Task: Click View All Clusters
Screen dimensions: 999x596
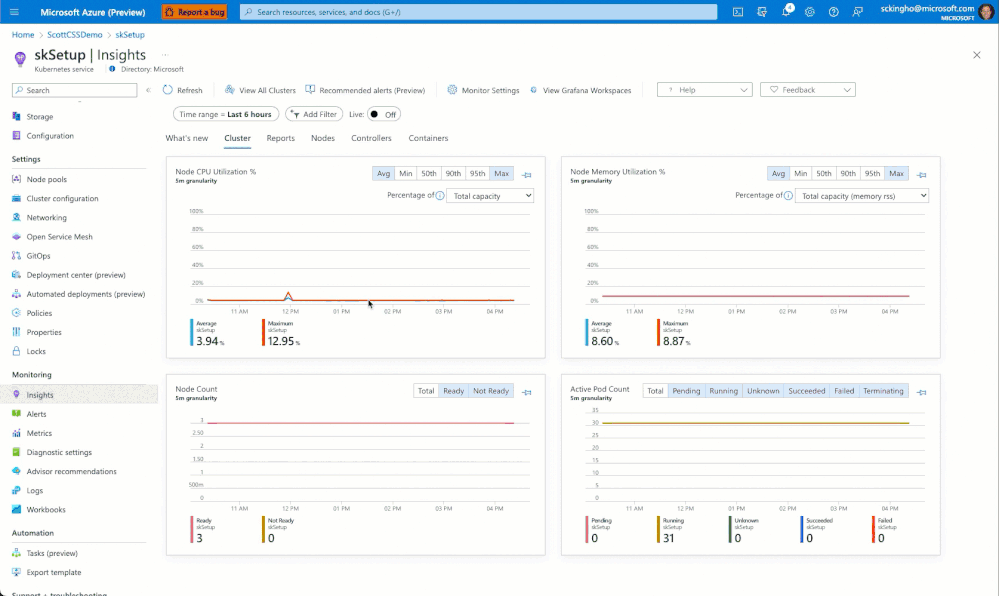Action: click(x=260, y=90)
